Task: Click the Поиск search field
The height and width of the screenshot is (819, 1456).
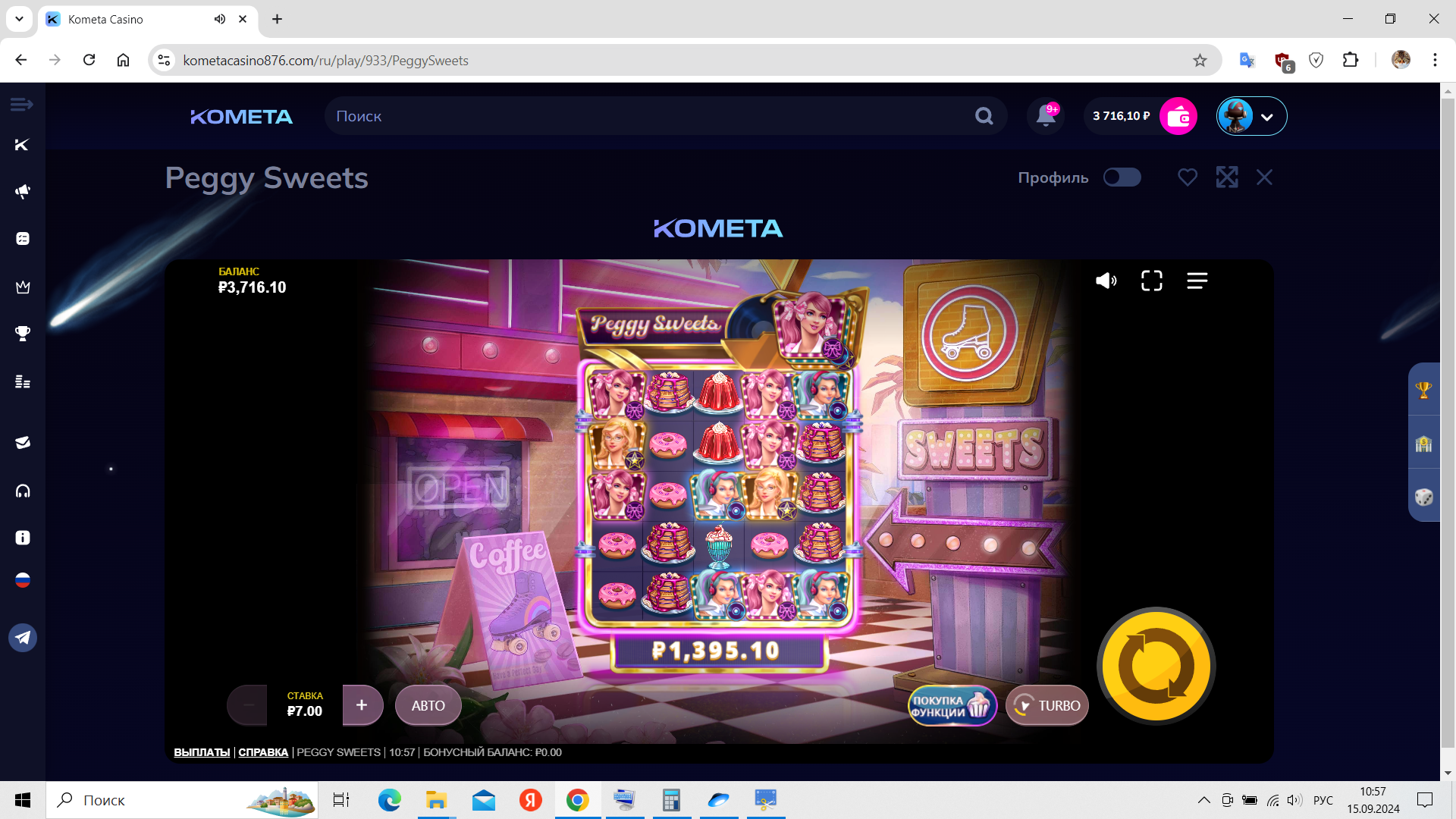Action: (x=652, y=116)
